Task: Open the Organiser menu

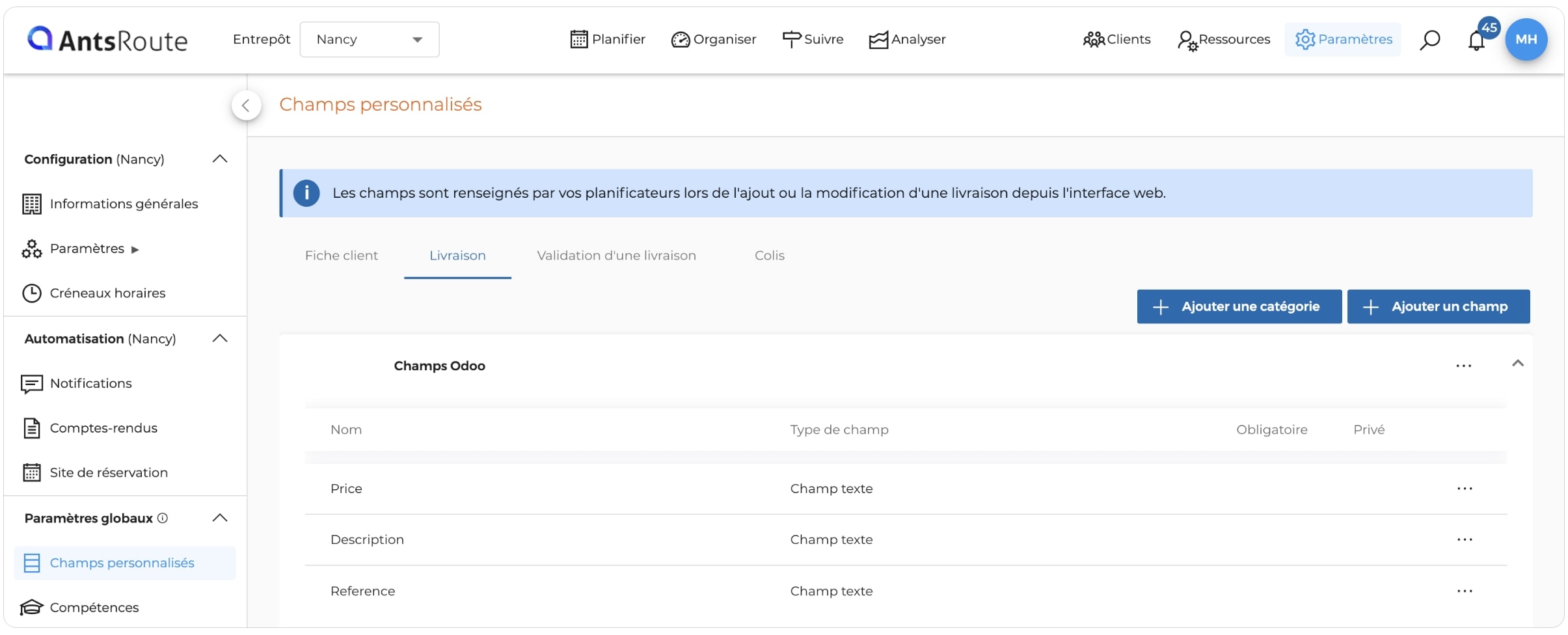Action: point(713,40)
